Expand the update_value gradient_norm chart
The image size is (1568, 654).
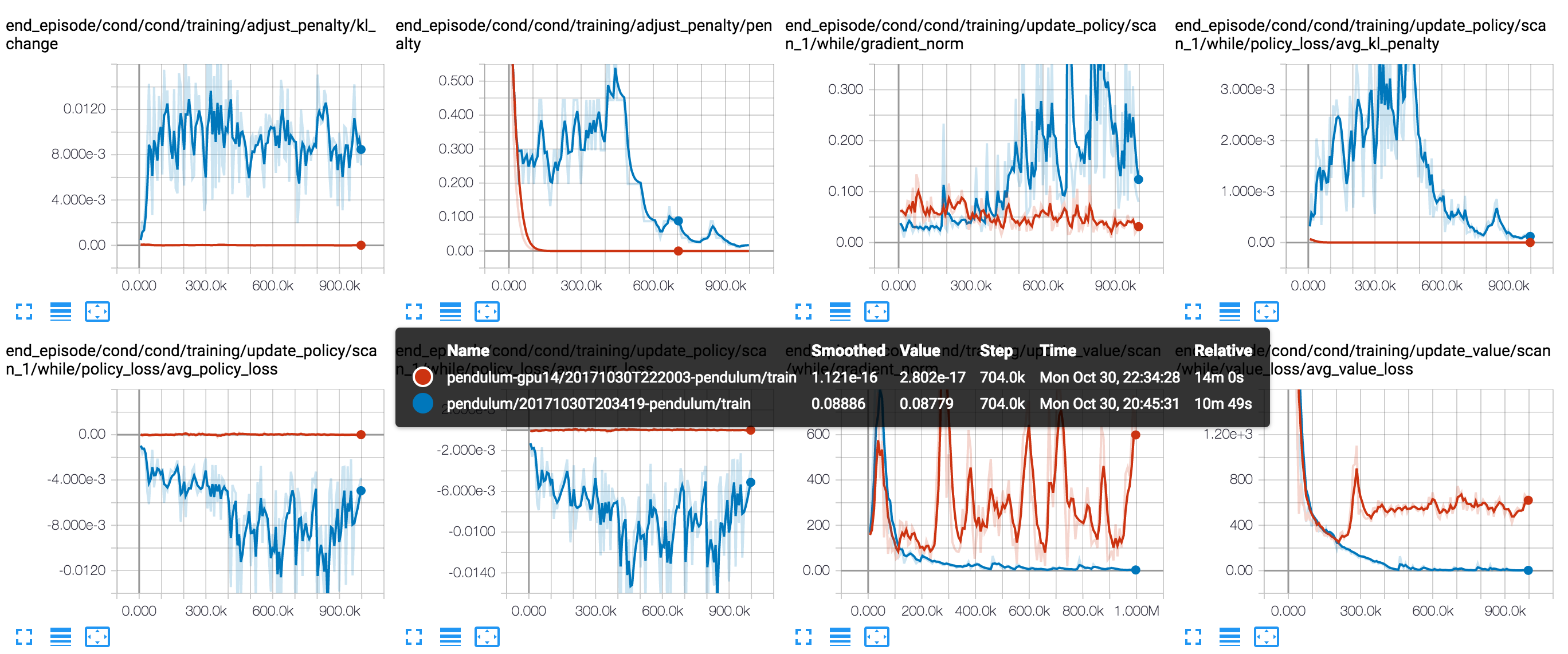pyautogui.click(x=805, y=637)
